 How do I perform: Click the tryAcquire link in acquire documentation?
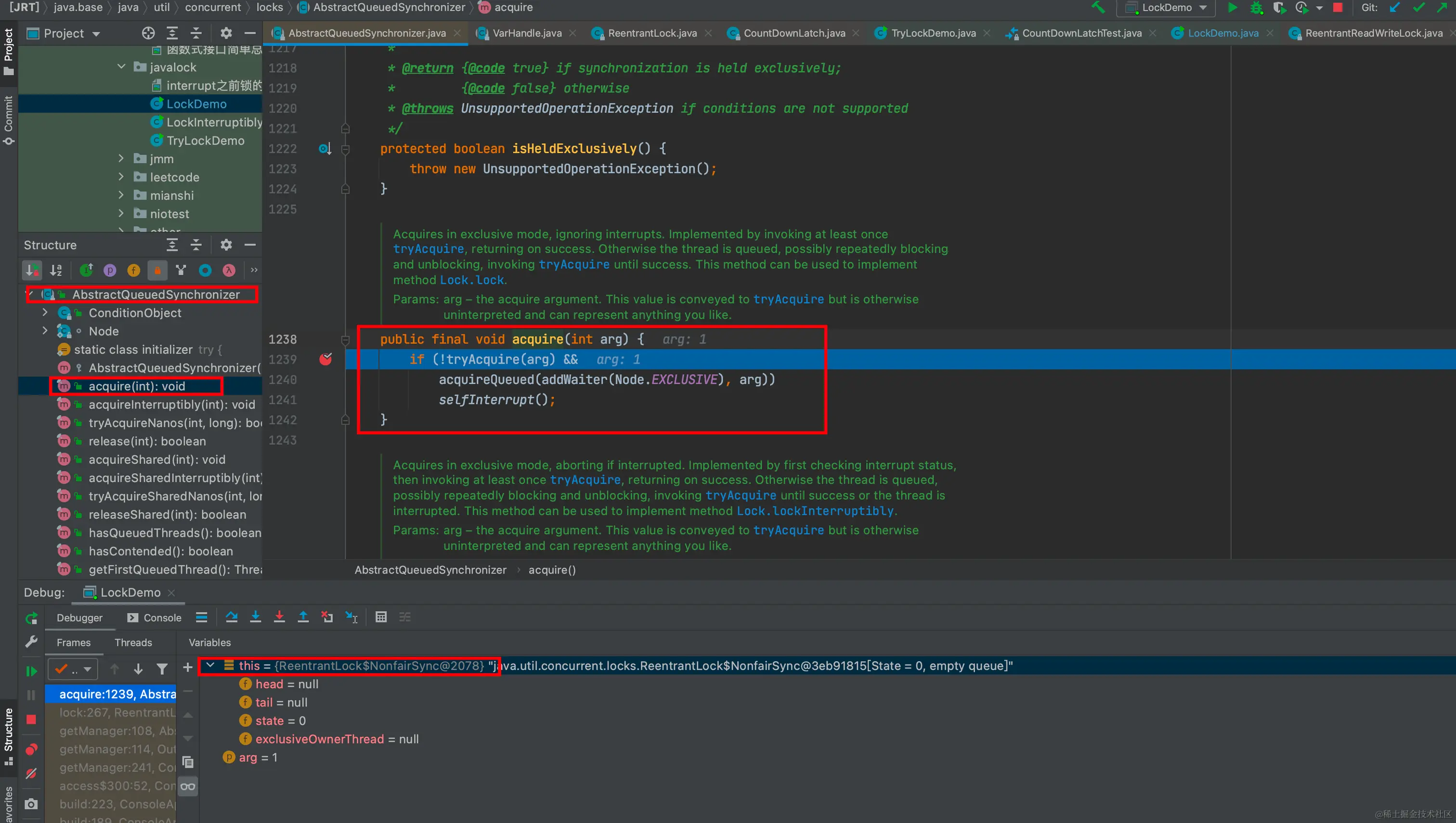[428, 249]
